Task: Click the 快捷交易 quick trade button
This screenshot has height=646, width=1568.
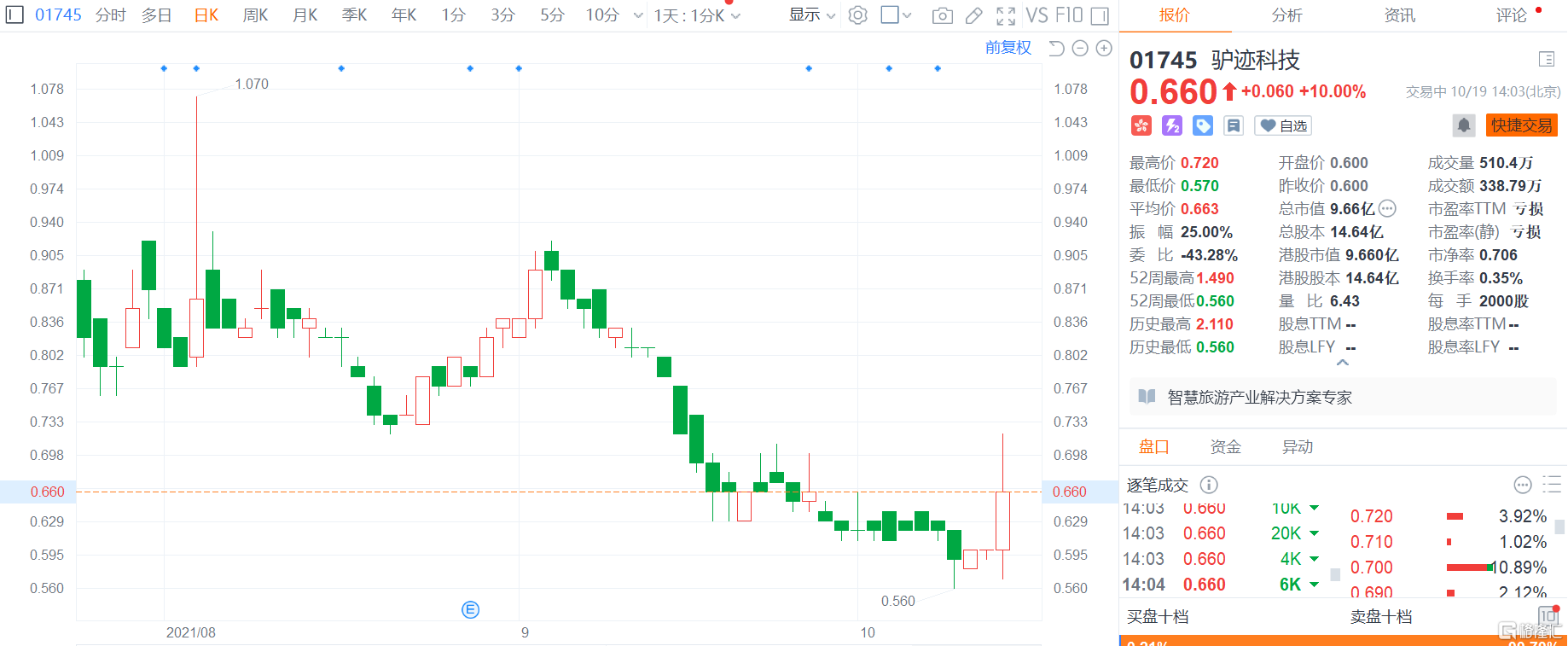Action: point(1521,125)
